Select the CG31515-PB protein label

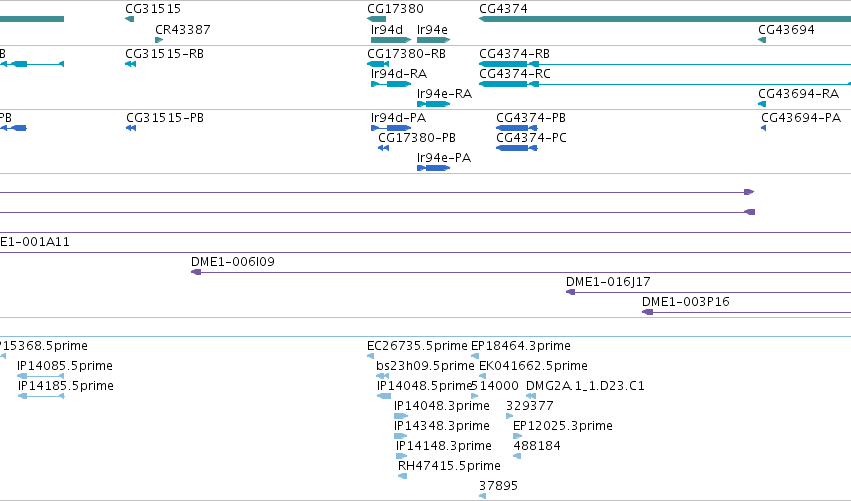click(165, 118)
